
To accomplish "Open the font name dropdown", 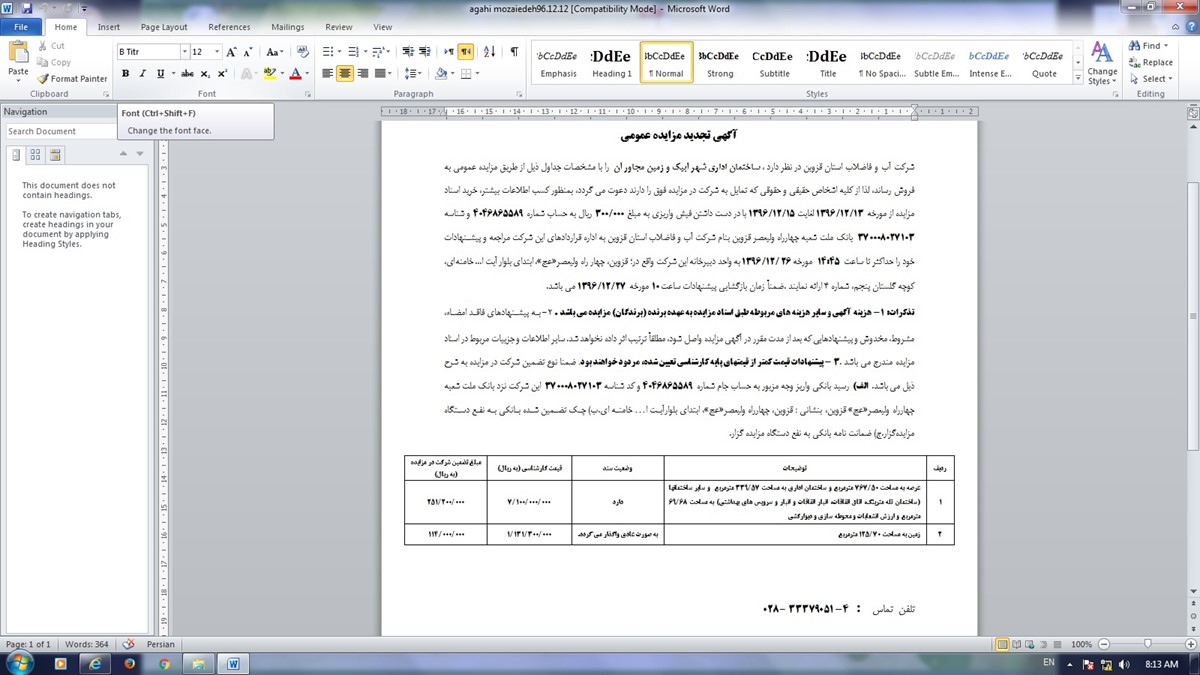I will (184, 52).
